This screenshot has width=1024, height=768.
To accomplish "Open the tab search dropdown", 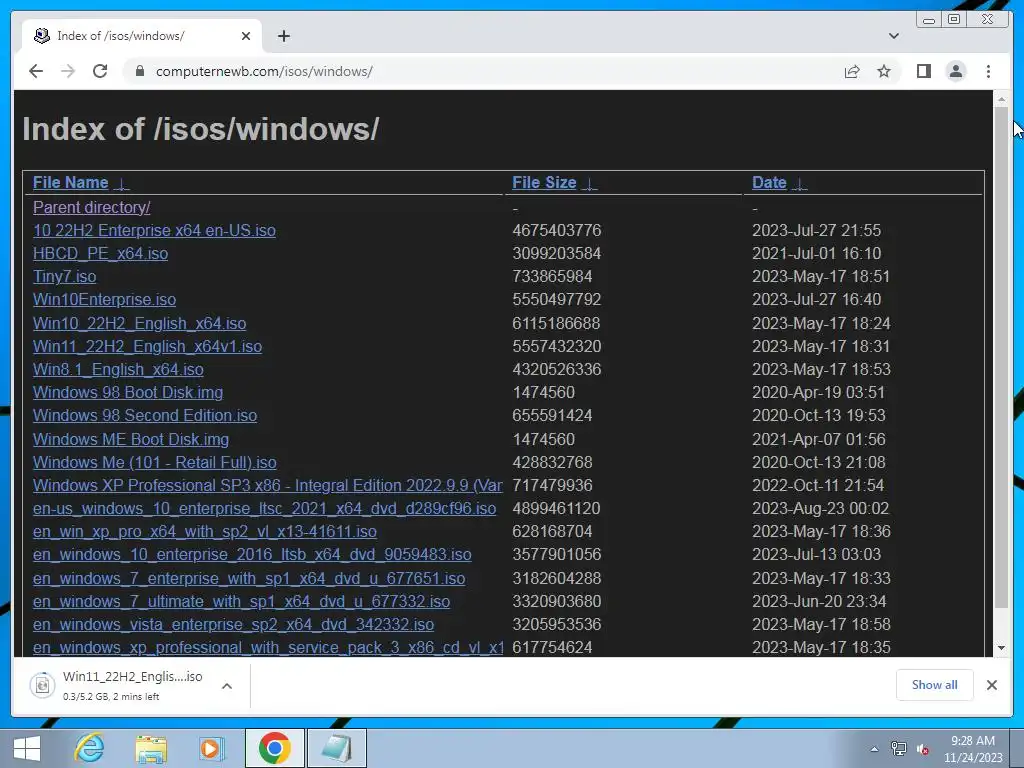I will pyautogui.click(x=893, y=36).
